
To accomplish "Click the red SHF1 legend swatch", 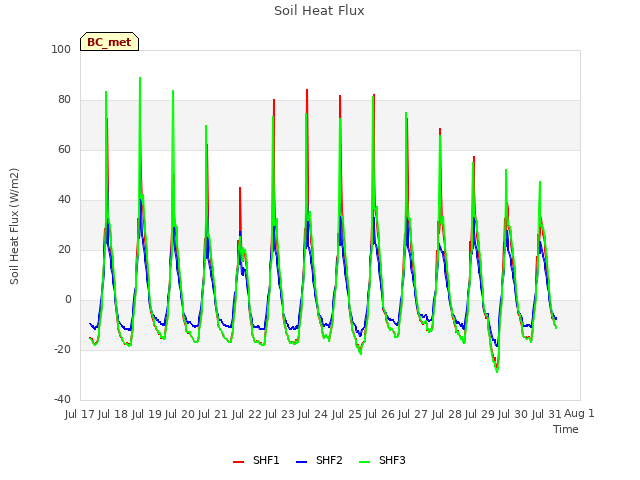I will coord(238,462).
